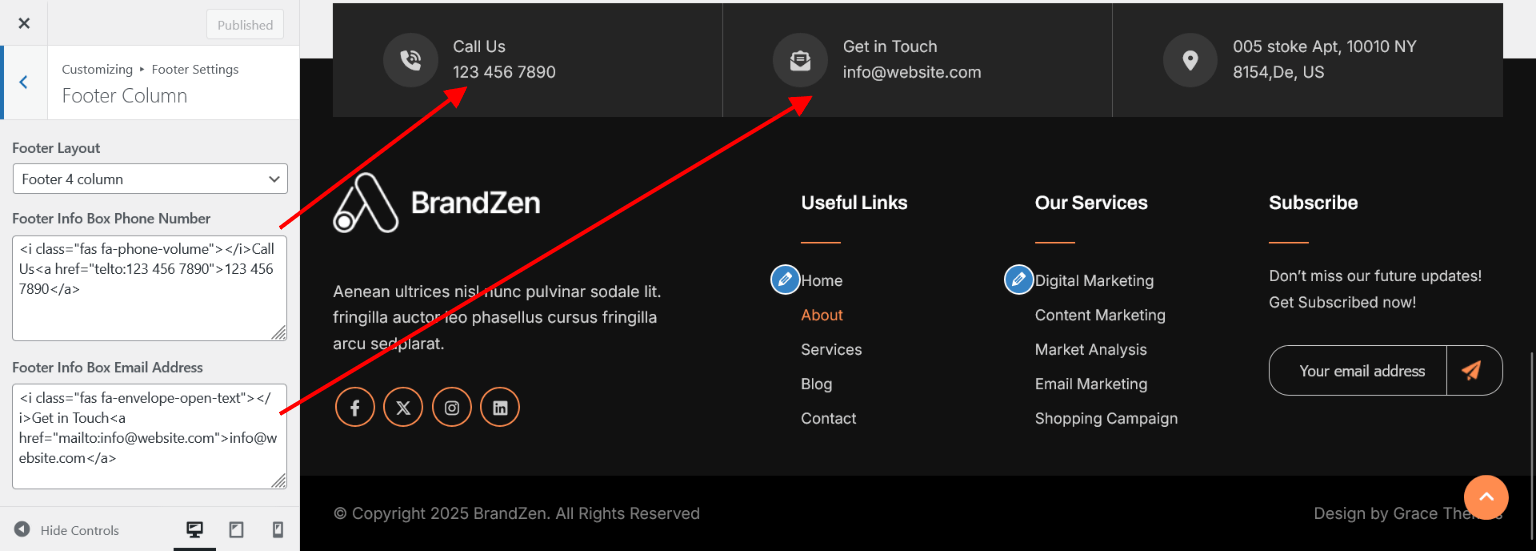Switch to tablet preview device icon
The image size is (1536, 551).
click(236, 530)
